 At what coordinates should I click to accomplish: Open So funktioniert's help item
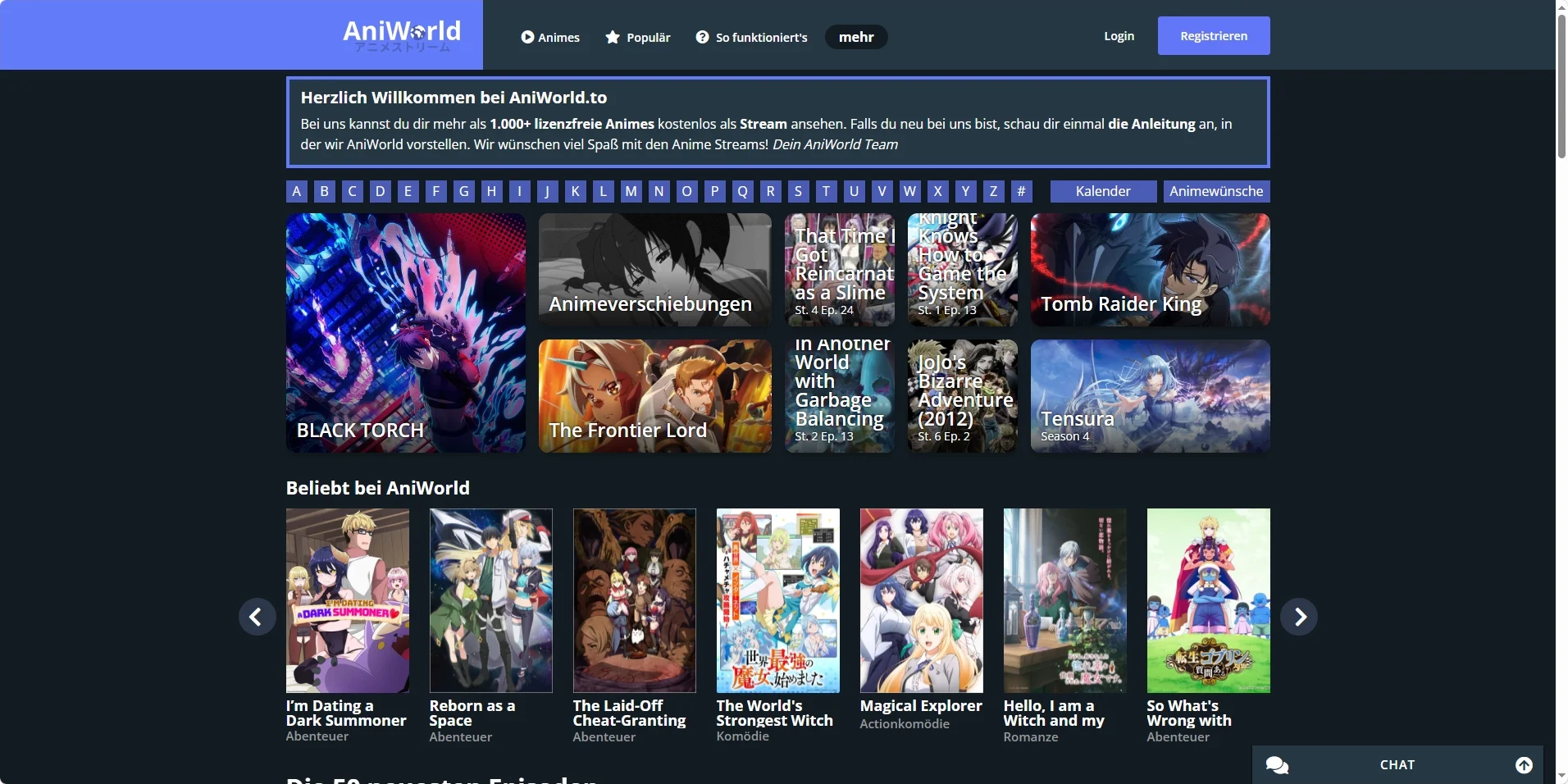click(x=751, y=37)
